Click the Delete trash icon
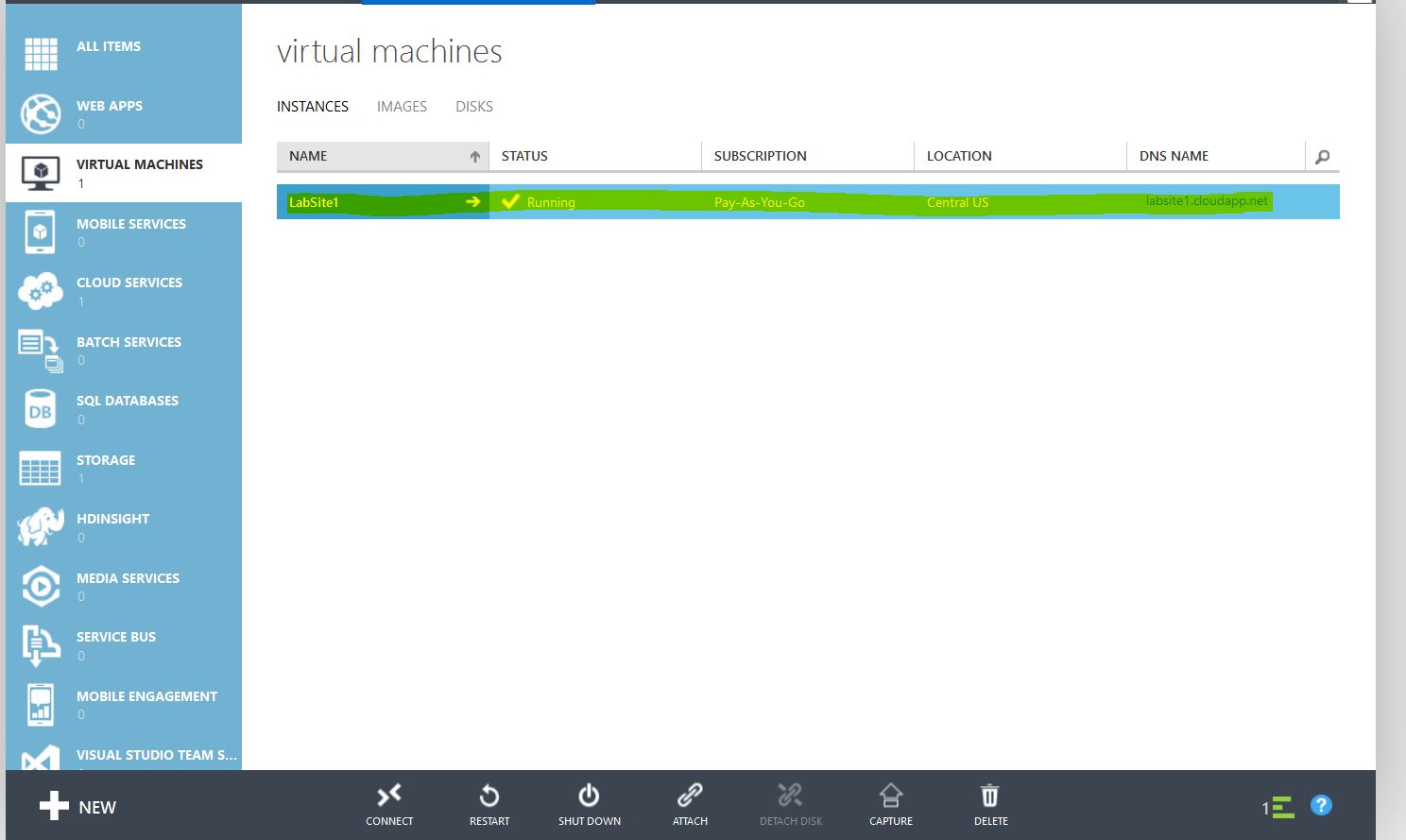Image resolution: width=1406 pixels, height=840 pixels. pyautogui.click(x=990, y=797)
